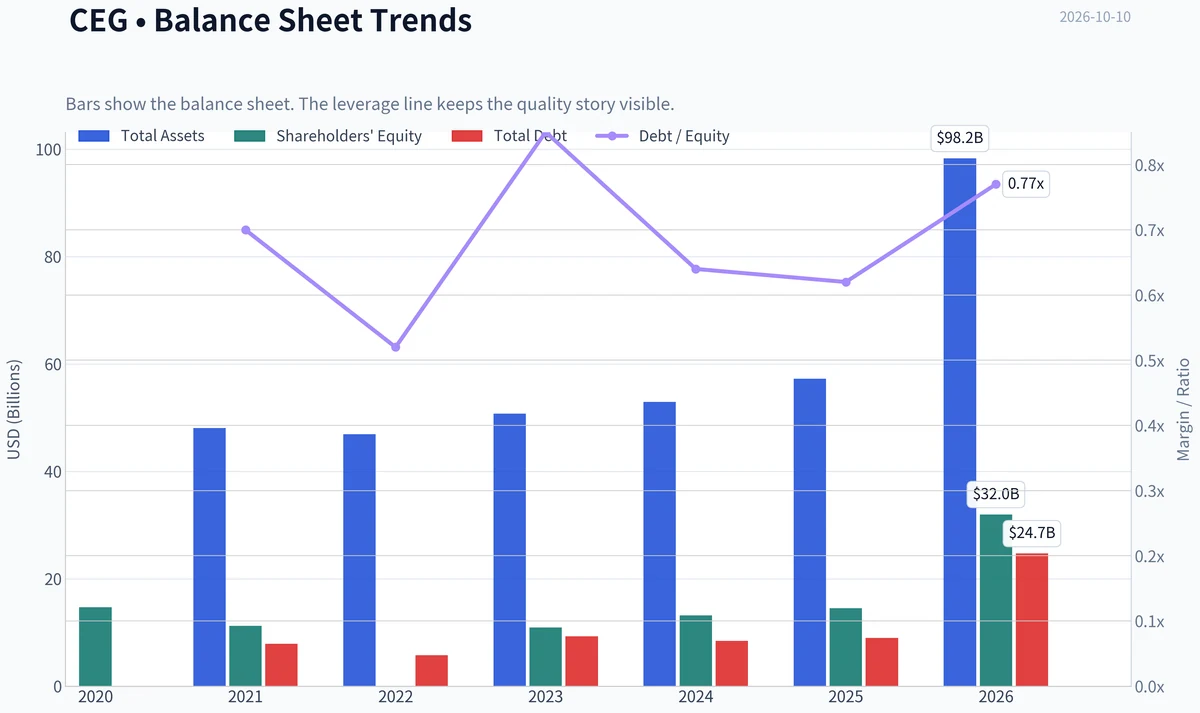1200x713 pixels.
Task: Click the blue Total Assets legend swatch
Action: coord(93,136)
